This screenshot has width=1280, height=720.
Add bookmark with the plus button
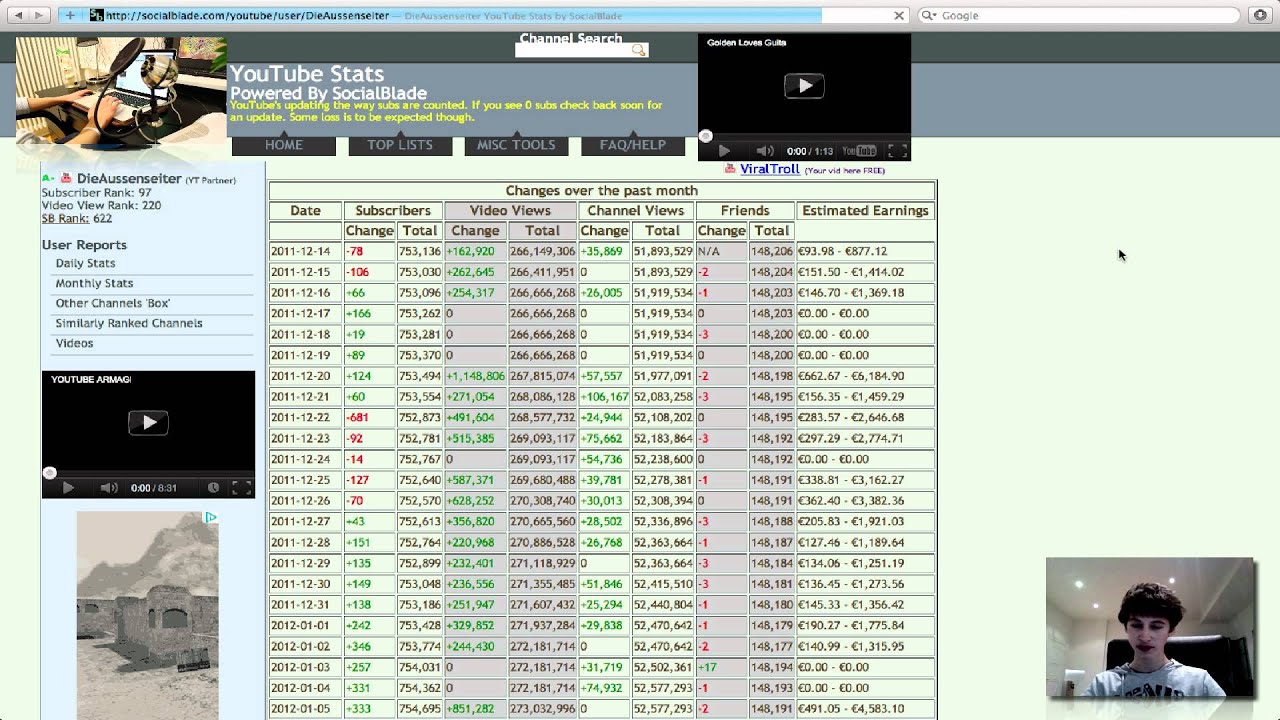(70, 15)
